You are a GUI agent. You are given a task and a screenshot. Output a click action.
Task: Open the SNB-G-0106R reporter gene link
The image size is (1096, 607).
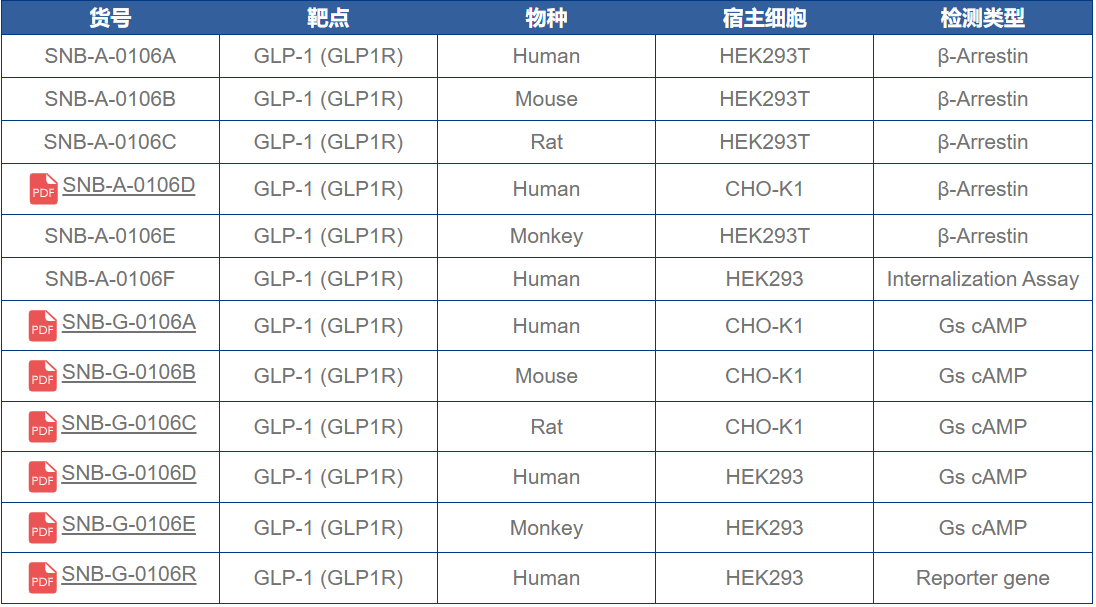point(128,574)
